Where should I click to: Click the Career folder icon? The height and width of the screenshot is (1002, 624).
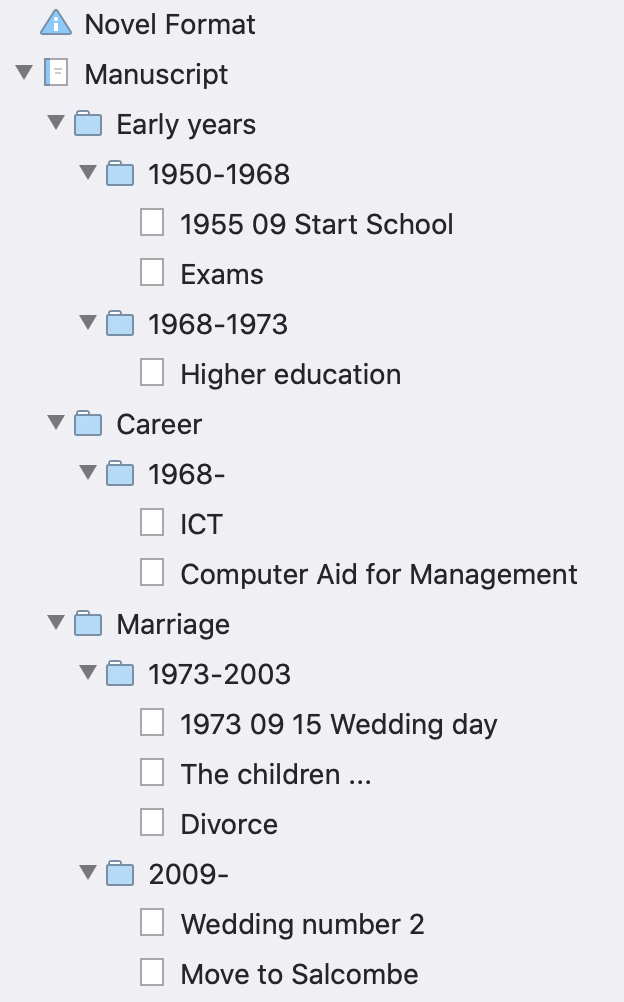pyautogui.click(x=89, y=424)
